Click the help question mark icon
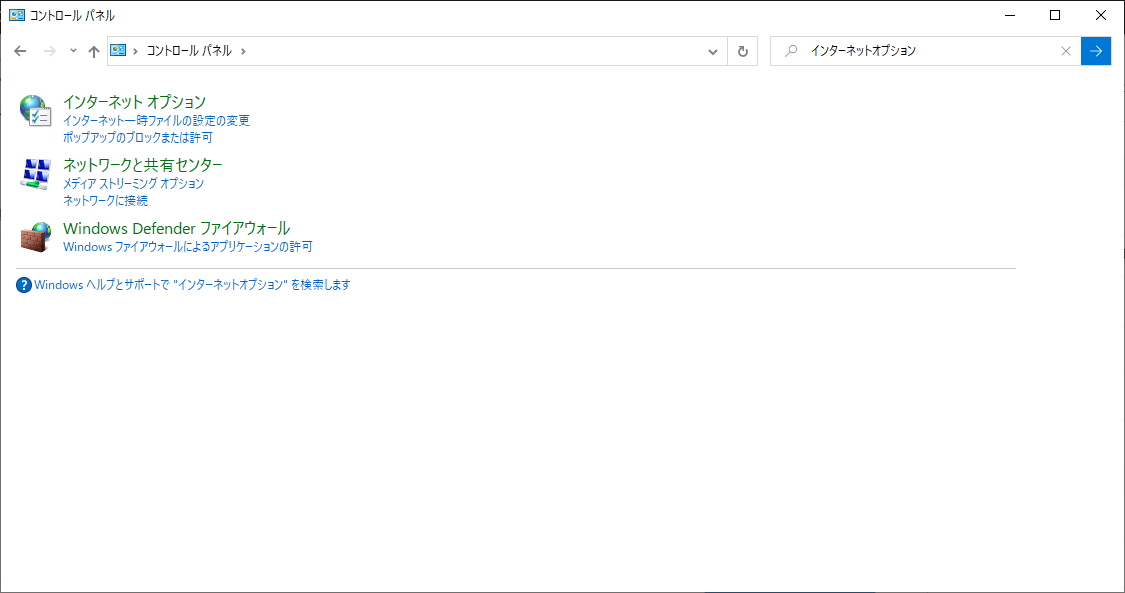 [22, 284]
